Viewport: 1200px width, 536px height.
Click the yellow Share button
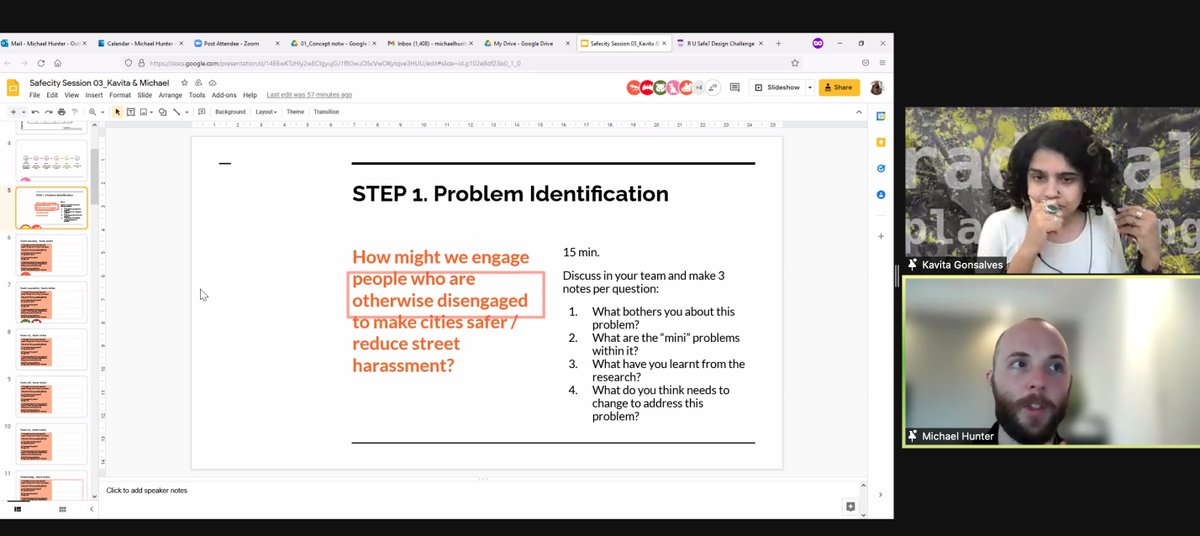(x=839, y=87)
